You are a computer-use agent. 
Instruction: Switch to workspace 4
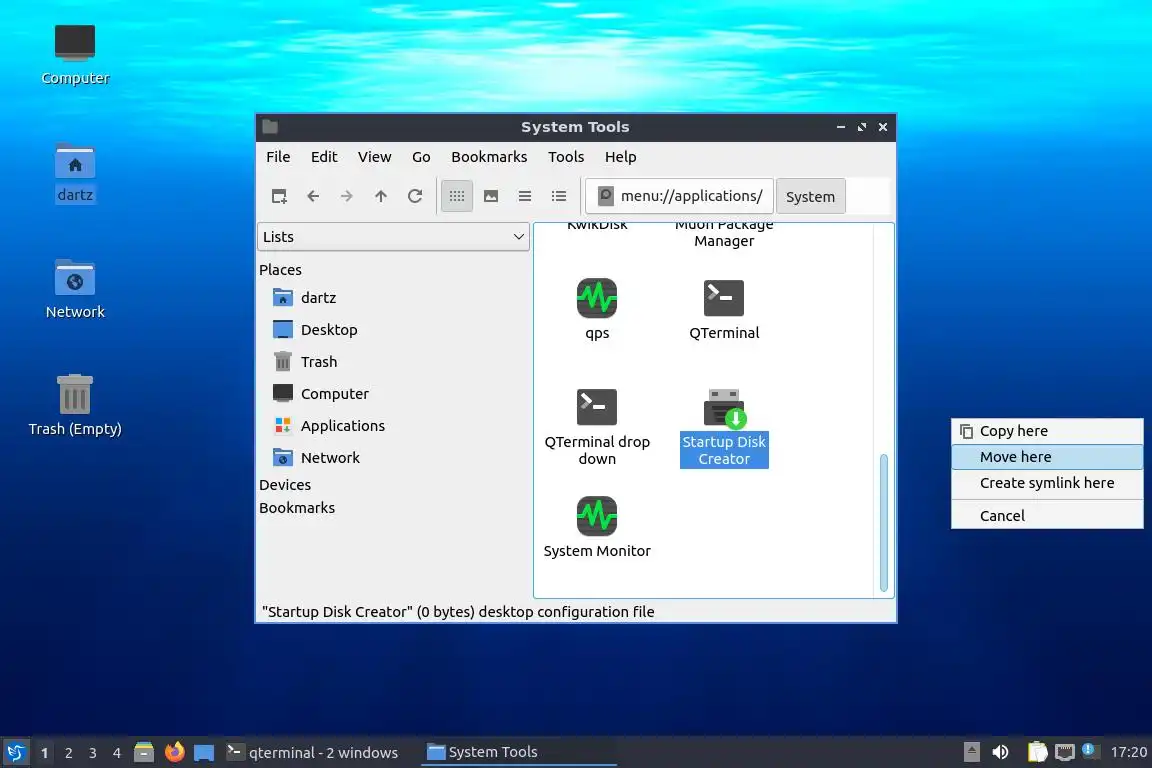pos(117,753)
